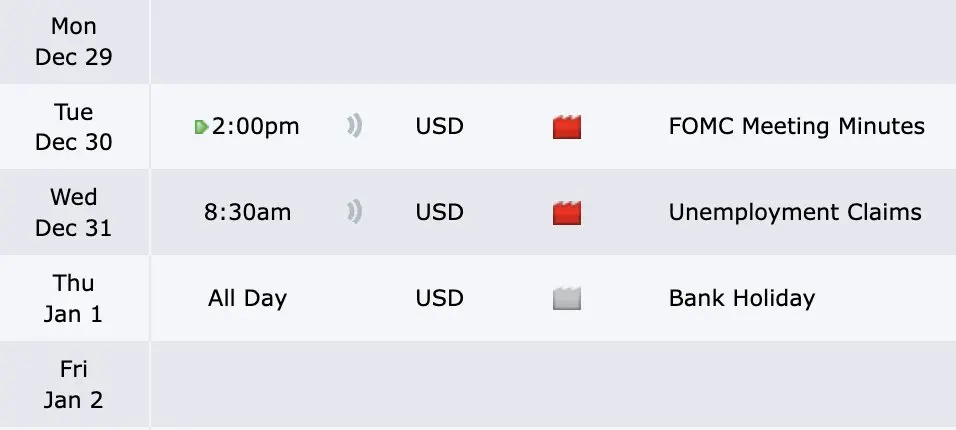The height and width of the screenshot is (430, 956).
Task: Select the Thu Jan 1 date cell
Action: click(x=74, y=298)
